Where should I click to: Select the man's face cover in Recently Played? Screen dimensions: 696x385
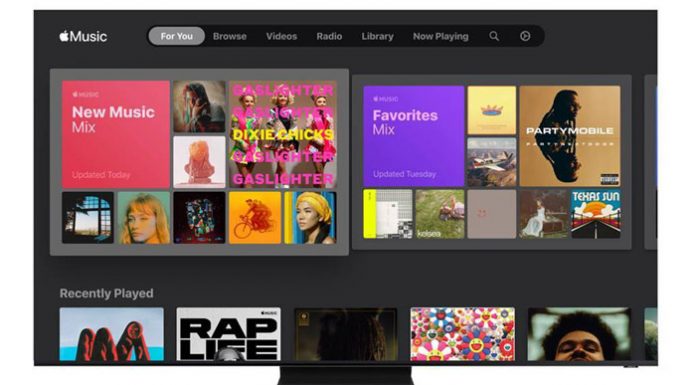[x=579, y=334]
